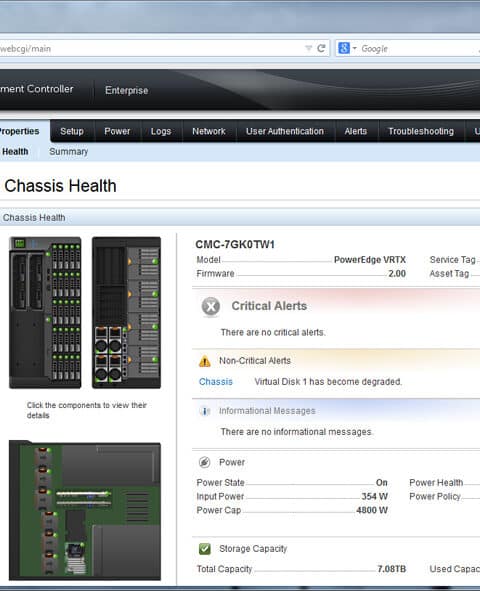Click the Virtual Disk 1 degraded message
This screenshot has width=480, height=591.
[328, 381]
